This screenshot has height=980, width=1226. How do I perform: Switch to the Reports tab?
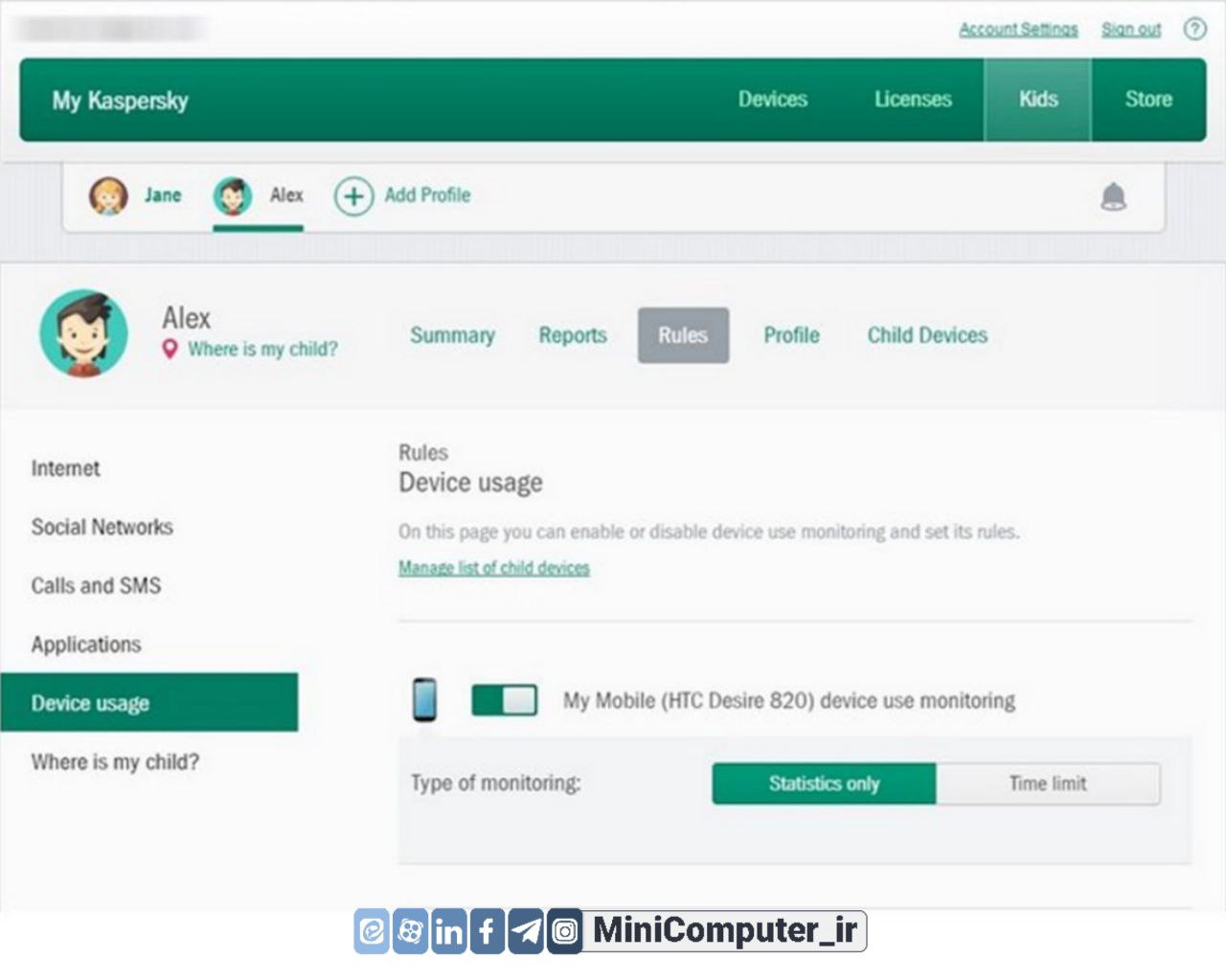pyautogui.click(x=573, y=335)
